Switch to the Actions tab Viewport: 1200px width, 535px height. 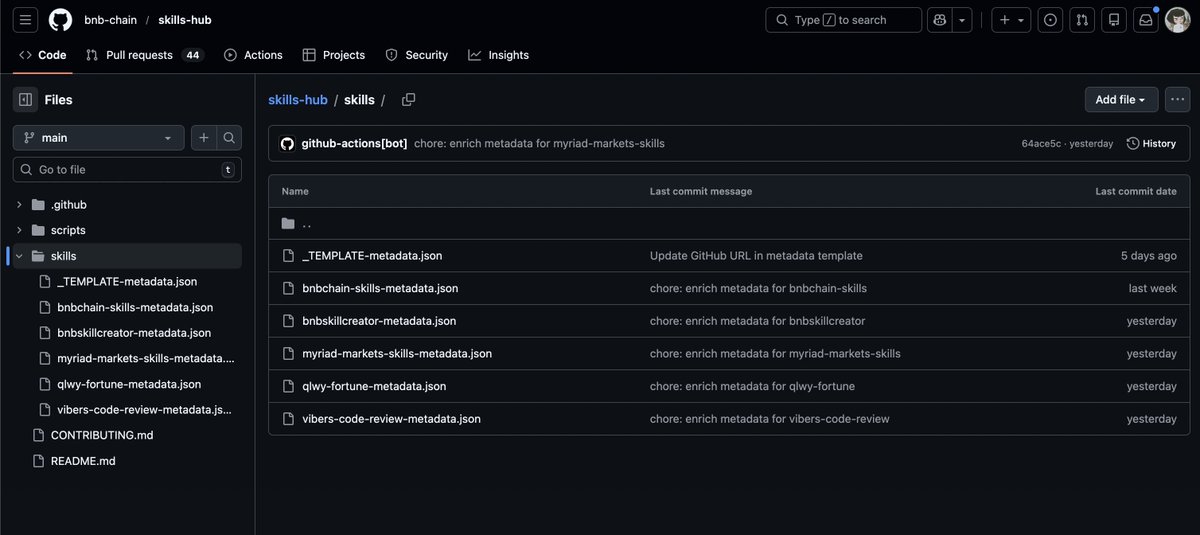click(x=253, y=55)
